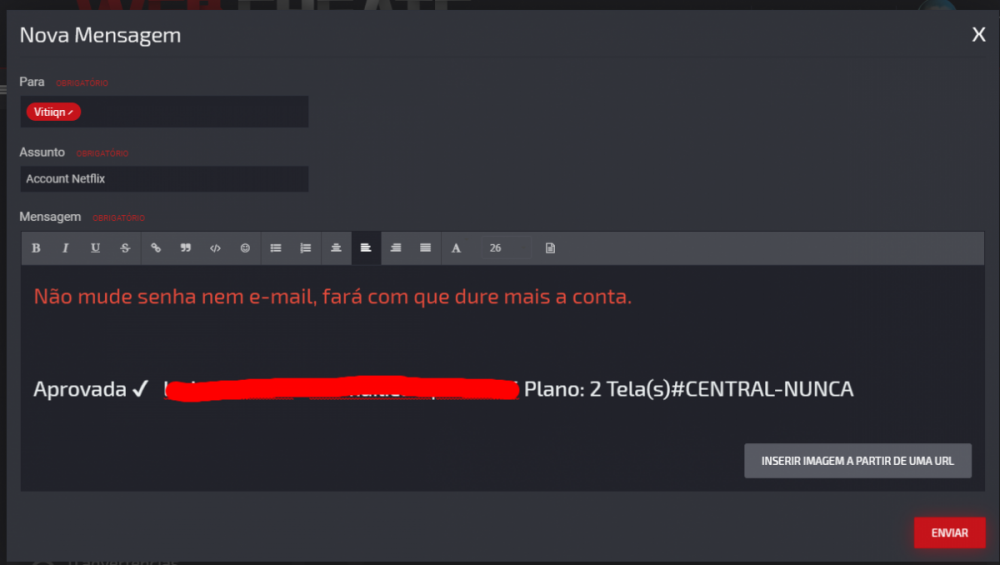Apply strikethrough formatting
Image resolution: width=1000 pixels, height=565 pixels.
point(126,248)
